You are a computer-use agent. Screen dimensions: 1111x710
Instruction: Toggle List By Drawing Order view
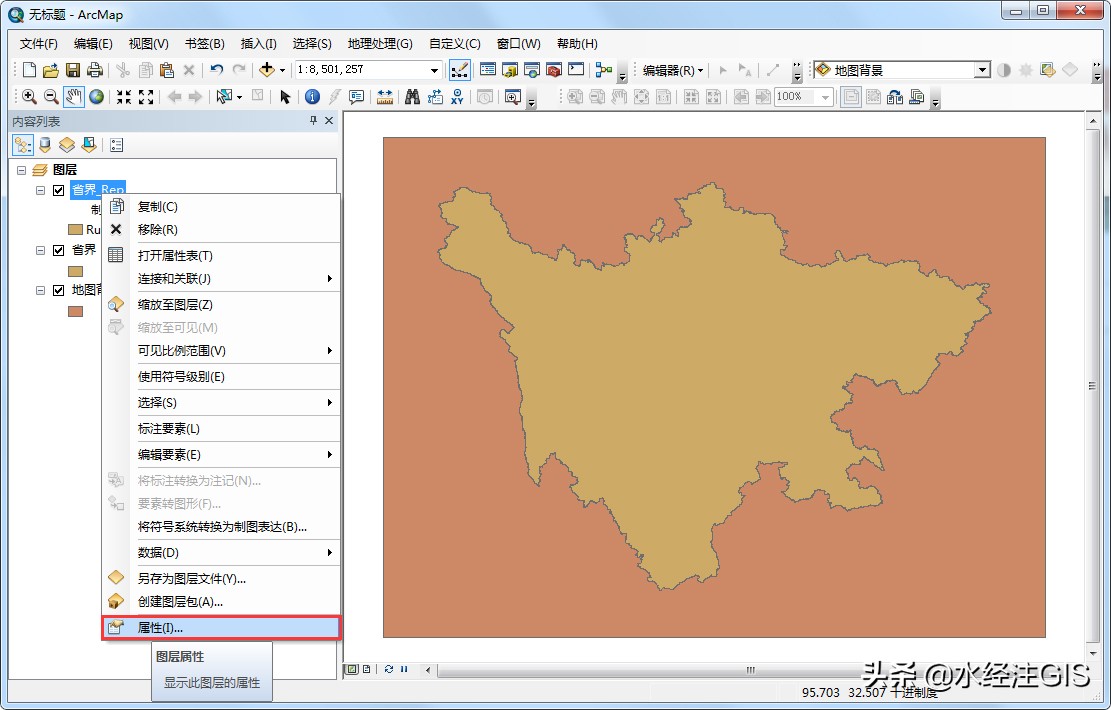point(23,145)
